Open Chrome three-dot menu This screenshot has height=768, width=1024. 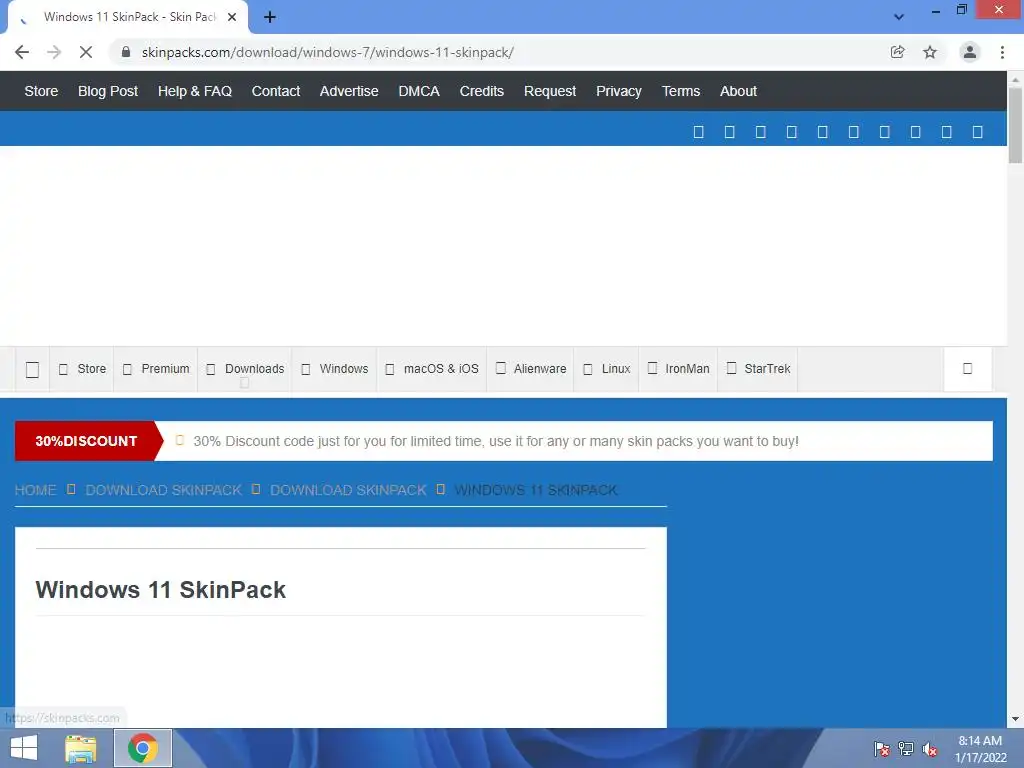[1002, 52]
